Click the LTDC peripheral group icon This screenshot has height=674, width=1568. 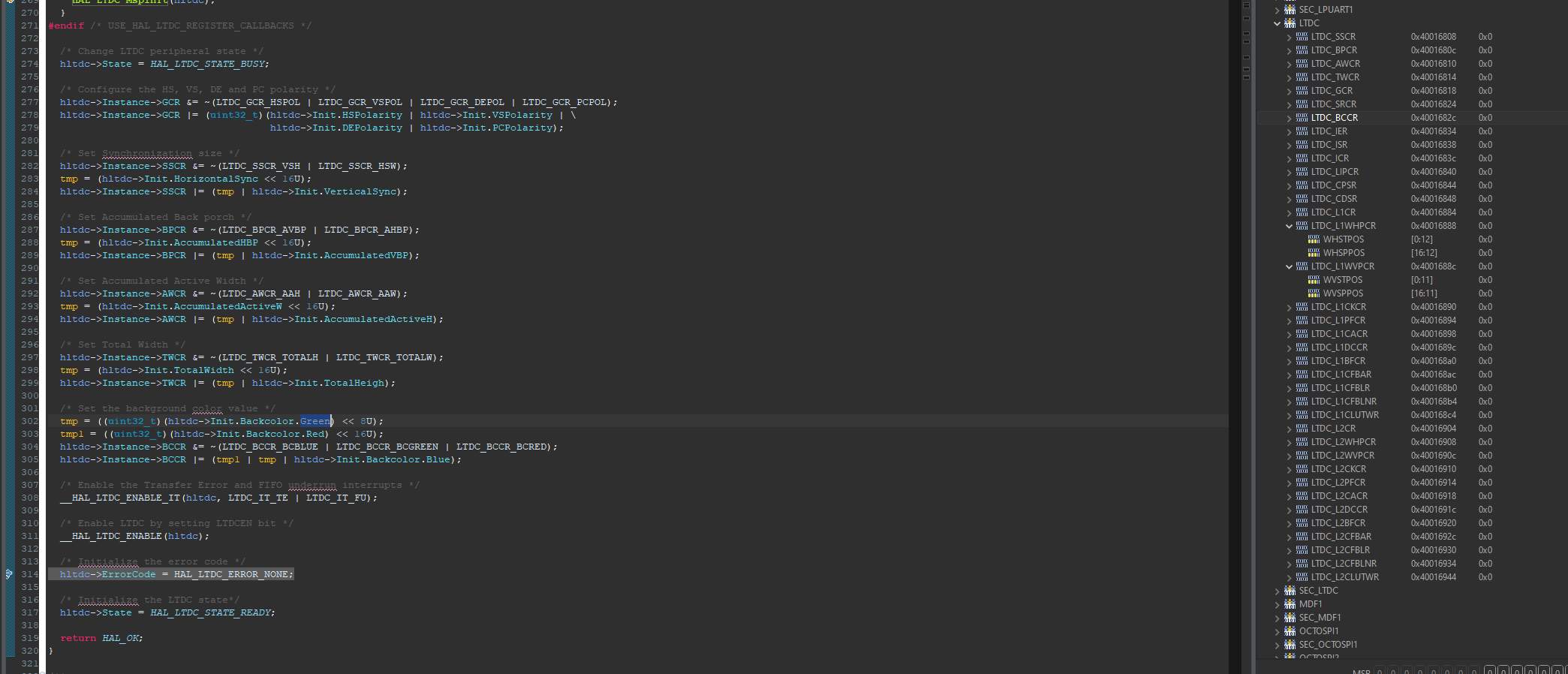(1290, 23)
